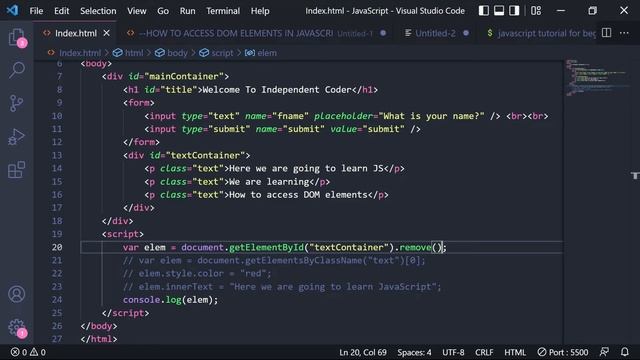Change line endings via CRLF
Screen dimensions: 640x360
[484, 352]
